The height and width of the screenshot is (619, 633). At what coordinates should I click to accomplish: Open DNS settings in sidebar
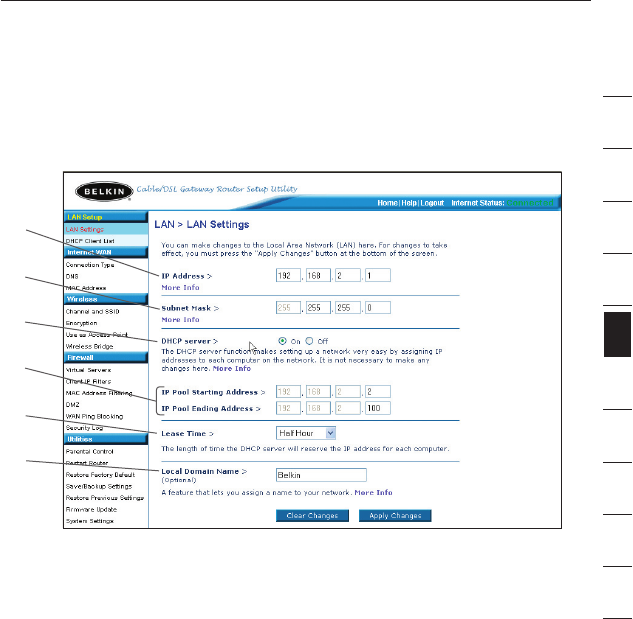[x=72, y=277]
